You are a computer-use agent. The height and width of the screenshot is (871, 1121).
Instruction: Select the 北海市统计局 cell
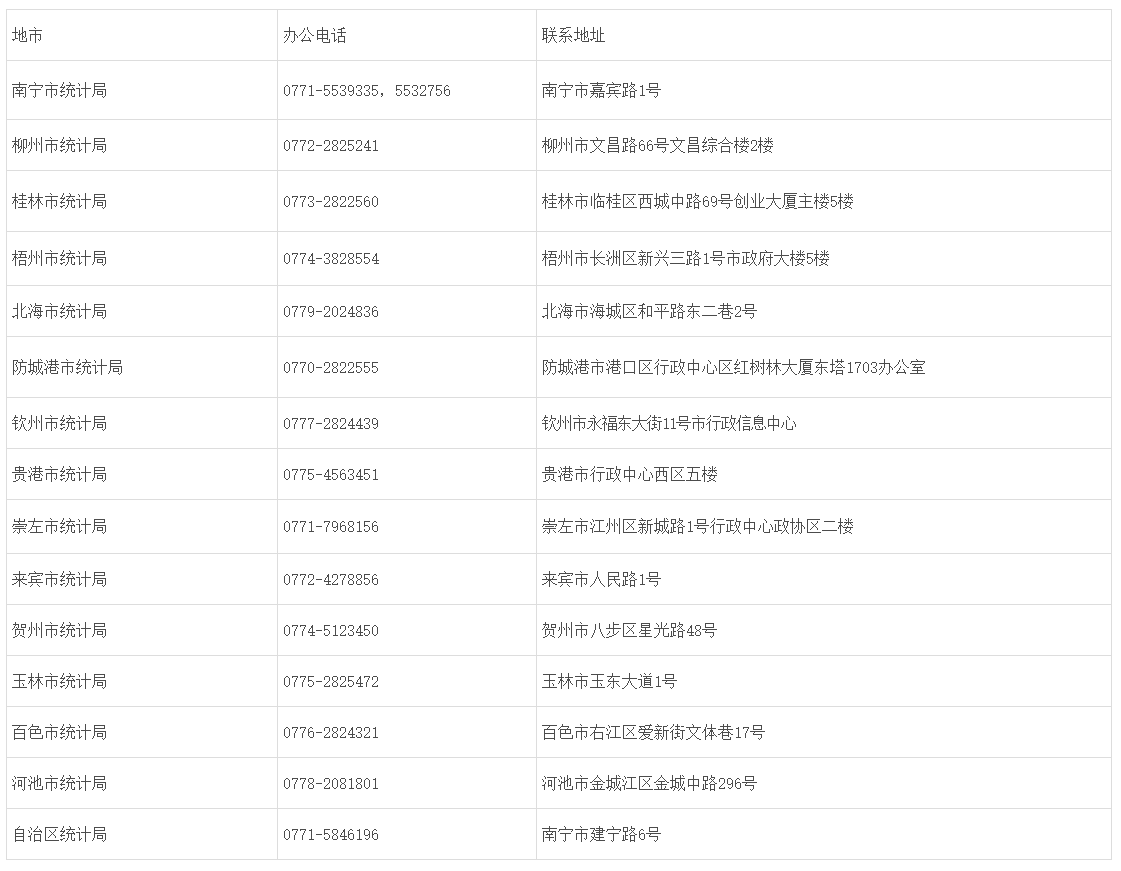(142, 311)
